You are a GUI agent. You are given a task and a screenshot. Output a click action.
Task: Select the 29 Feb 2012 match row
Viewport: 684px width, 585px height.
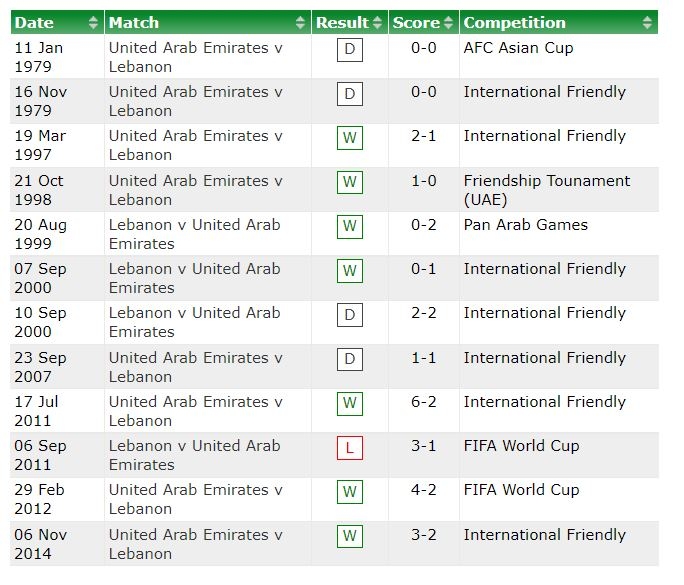point(335,499)
